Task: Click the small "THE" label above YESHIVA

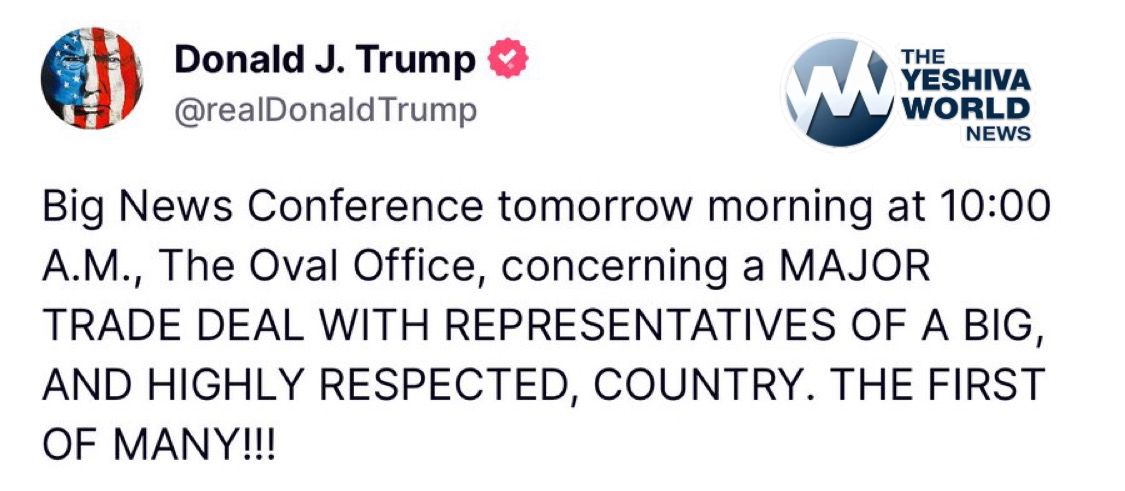Action: click(919, 59)
